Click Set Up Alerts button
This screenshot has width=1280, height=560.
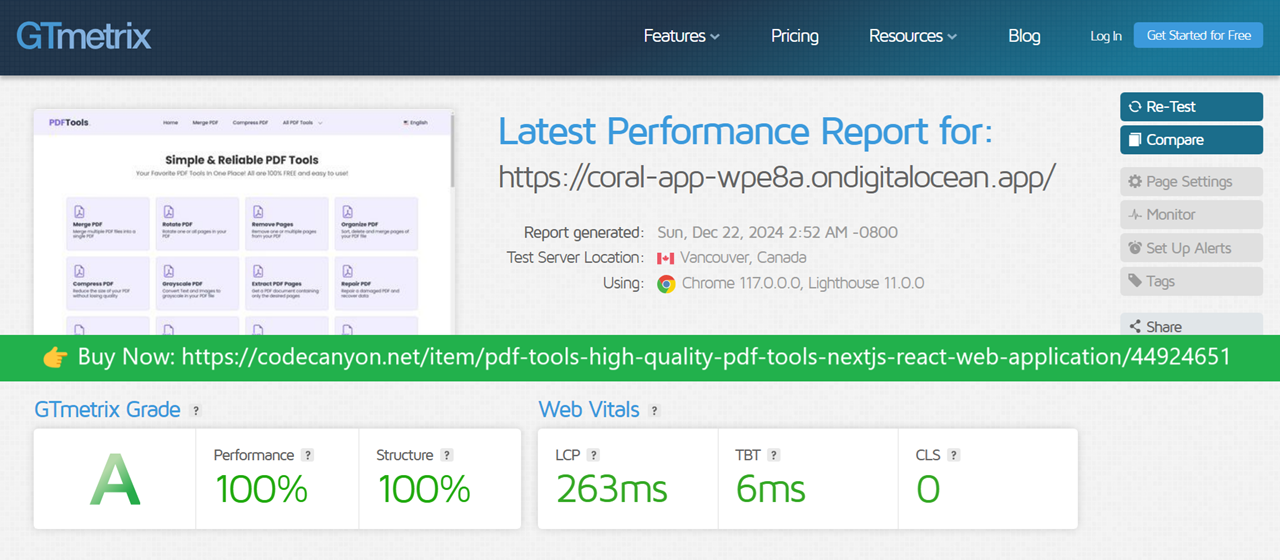(1191, 248)
